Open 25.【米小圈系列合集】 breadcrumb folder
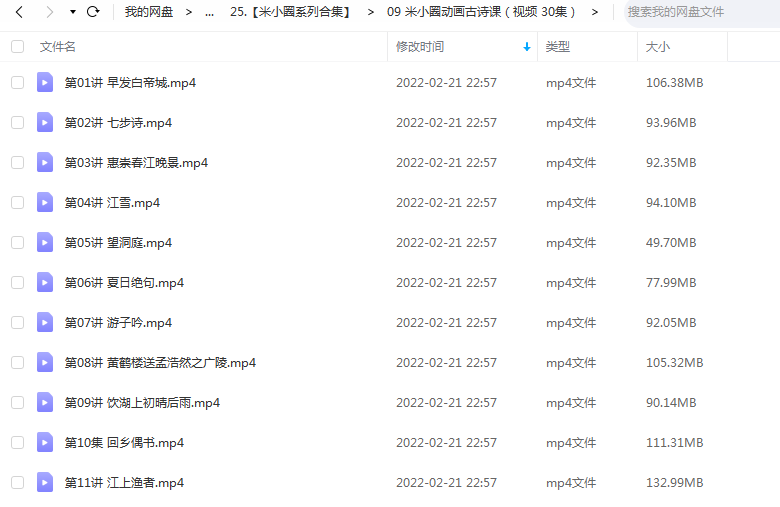 pos(292,12)
